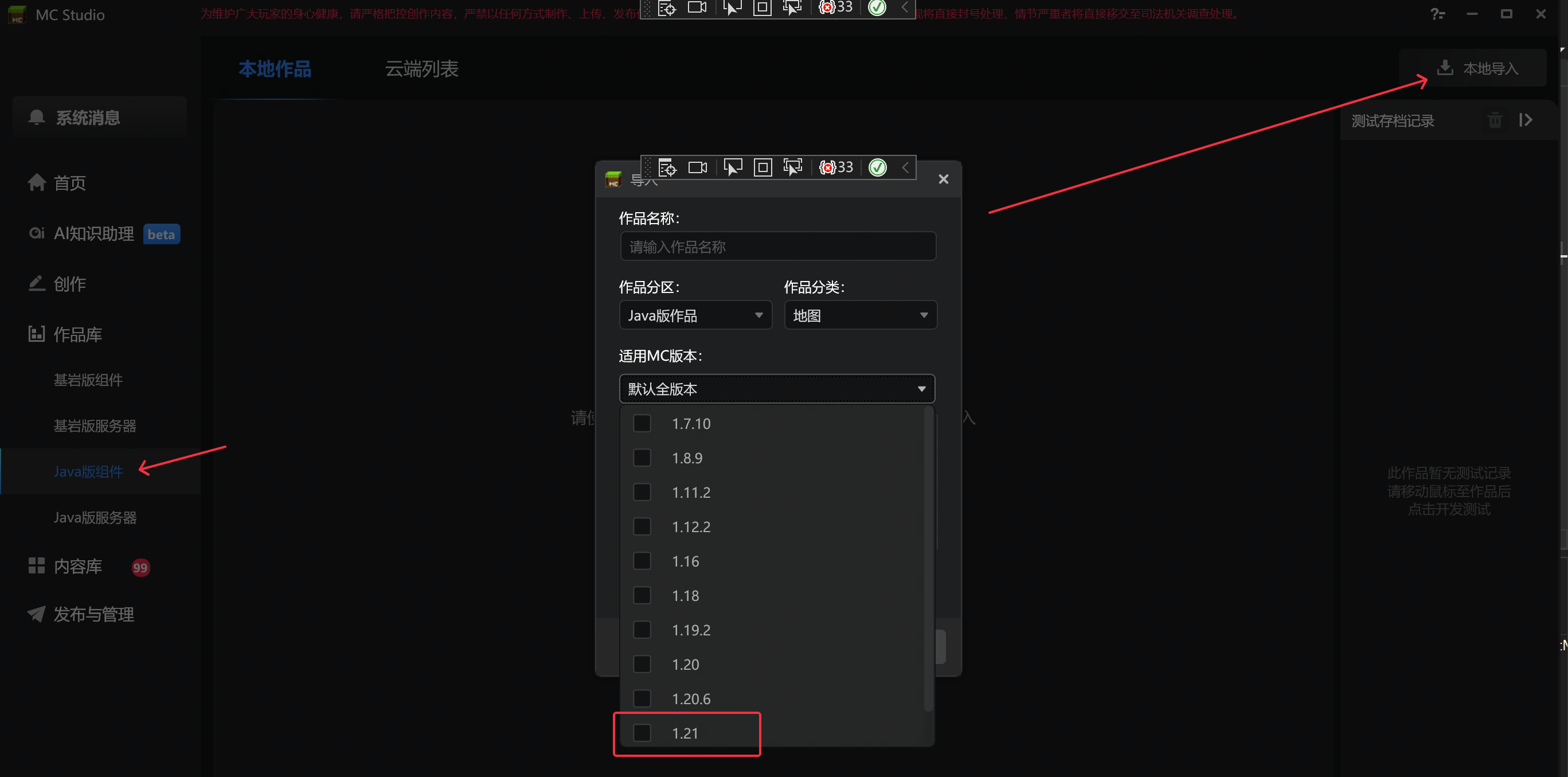Select Java版服务器 in the sidebar
The width and height of the screenshot is (1568, 777).
(95, 518)
